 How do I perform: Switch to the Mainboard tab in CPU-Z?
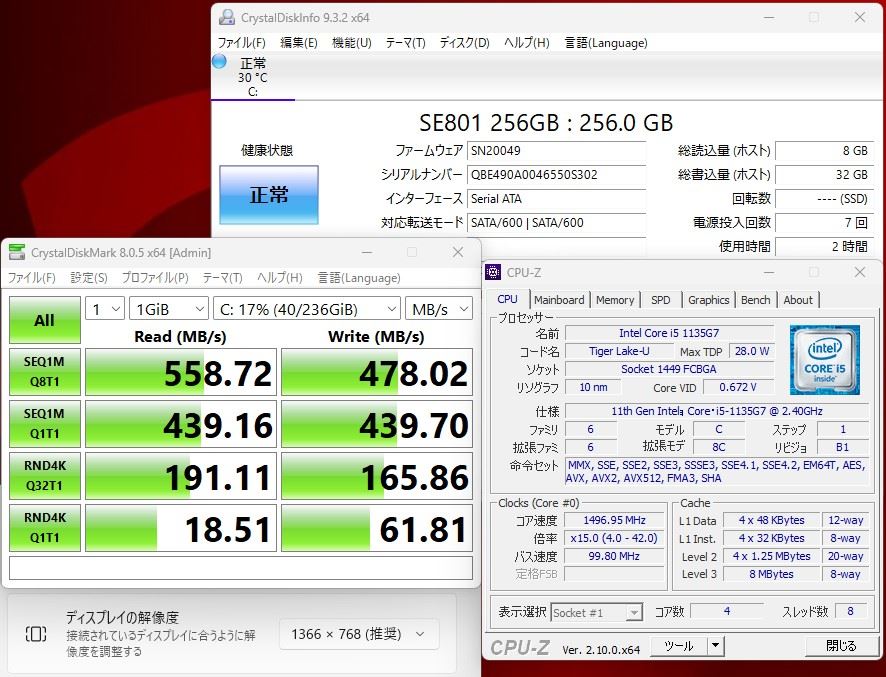pyautogui.click(x=559, y=300)
